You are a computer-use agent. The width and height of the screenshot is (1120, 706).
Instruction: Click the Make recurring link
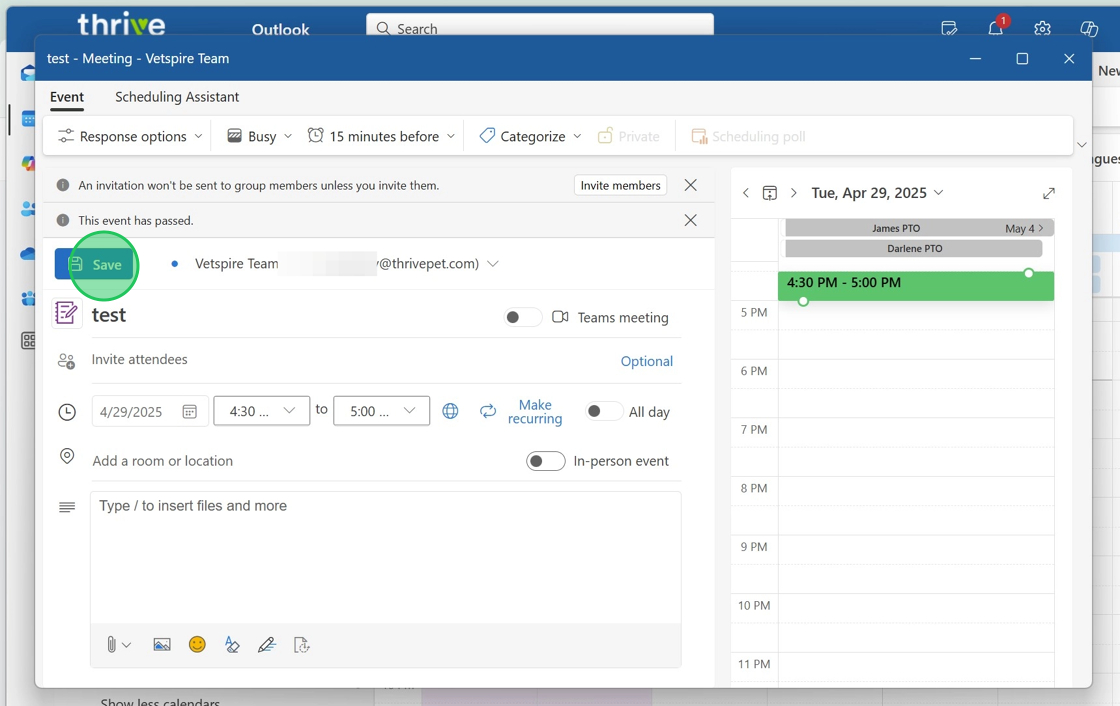point(534,412)
